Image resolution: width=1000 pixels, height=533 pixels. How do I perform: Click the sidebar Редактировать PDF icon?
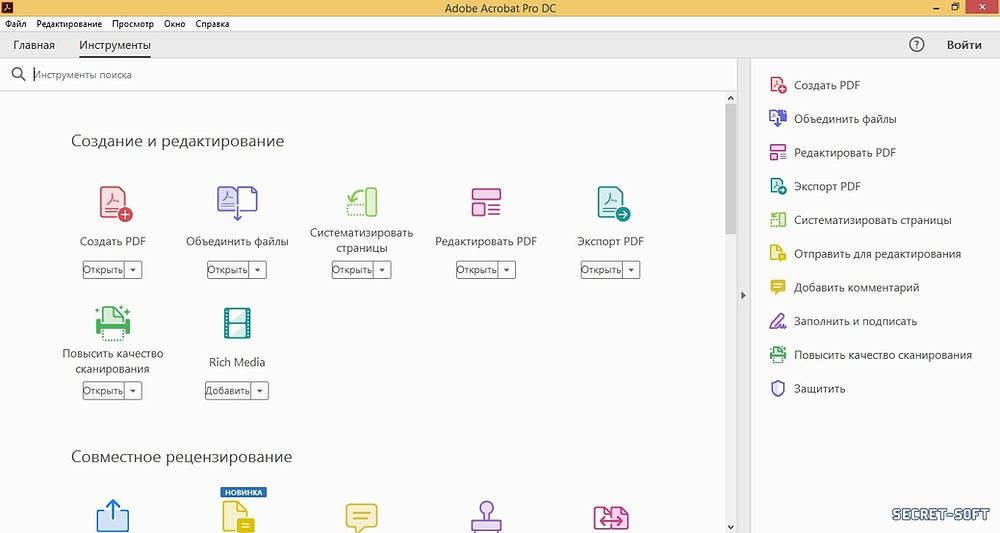pos(778,152)
